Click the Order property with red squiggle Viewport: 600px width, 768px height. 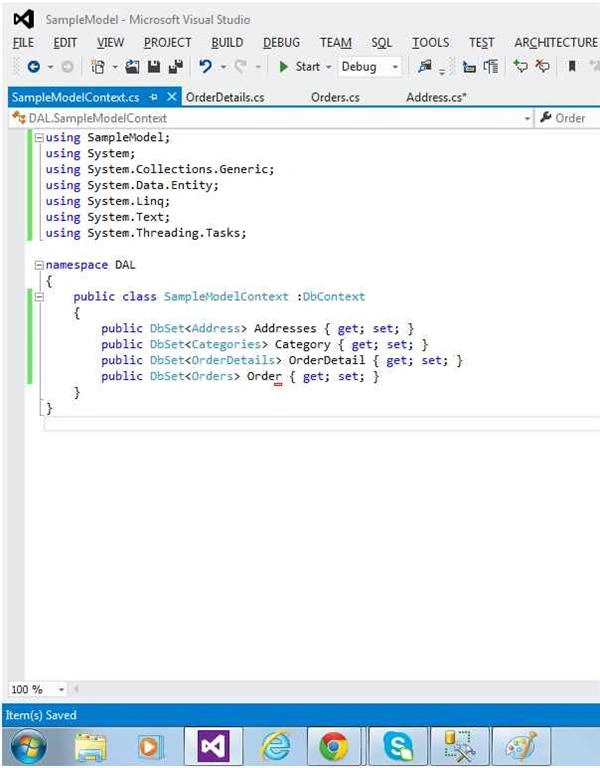click(264, 377)
